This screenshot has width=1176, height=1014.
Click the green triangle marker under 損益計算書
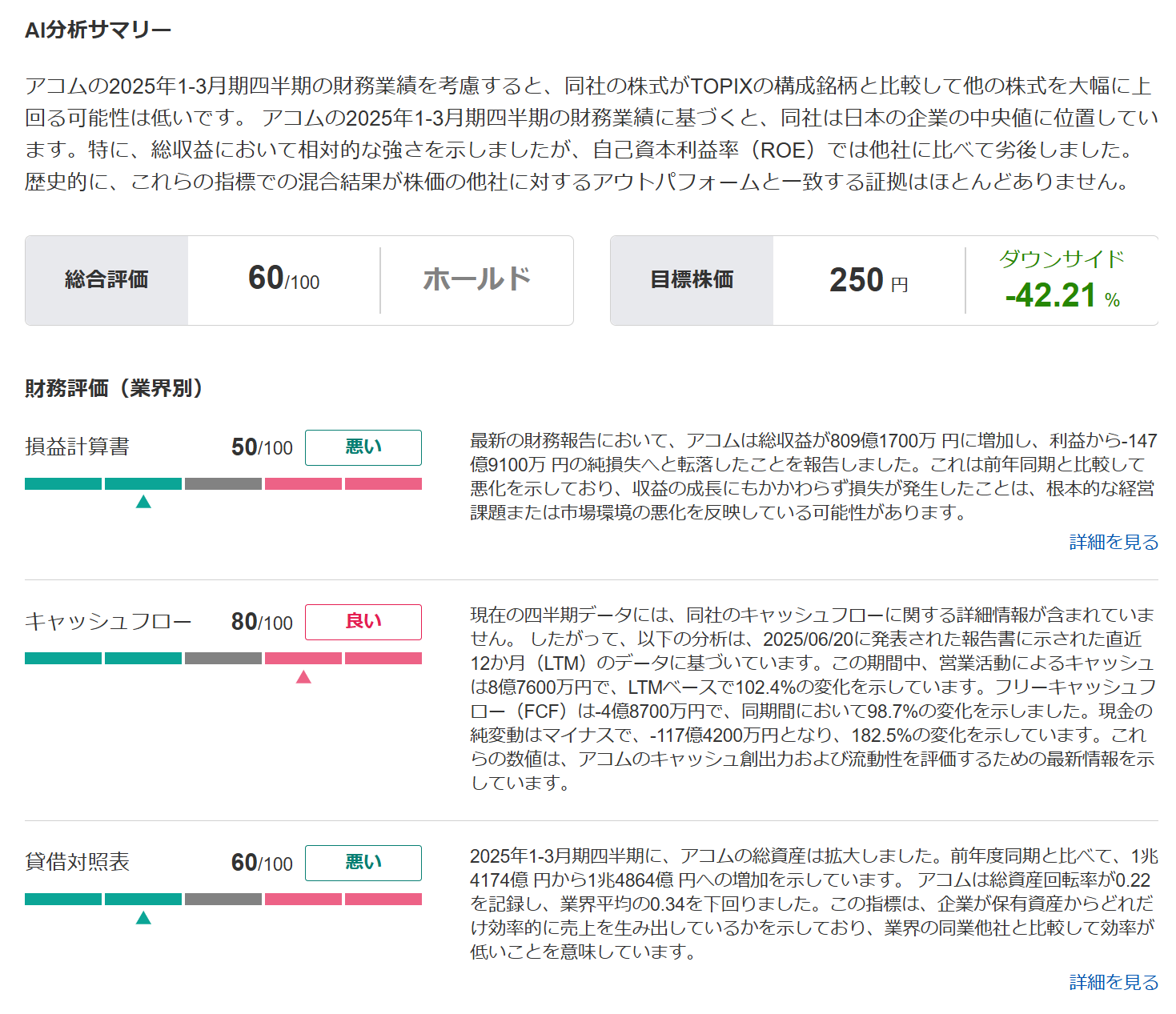point(143,502)
